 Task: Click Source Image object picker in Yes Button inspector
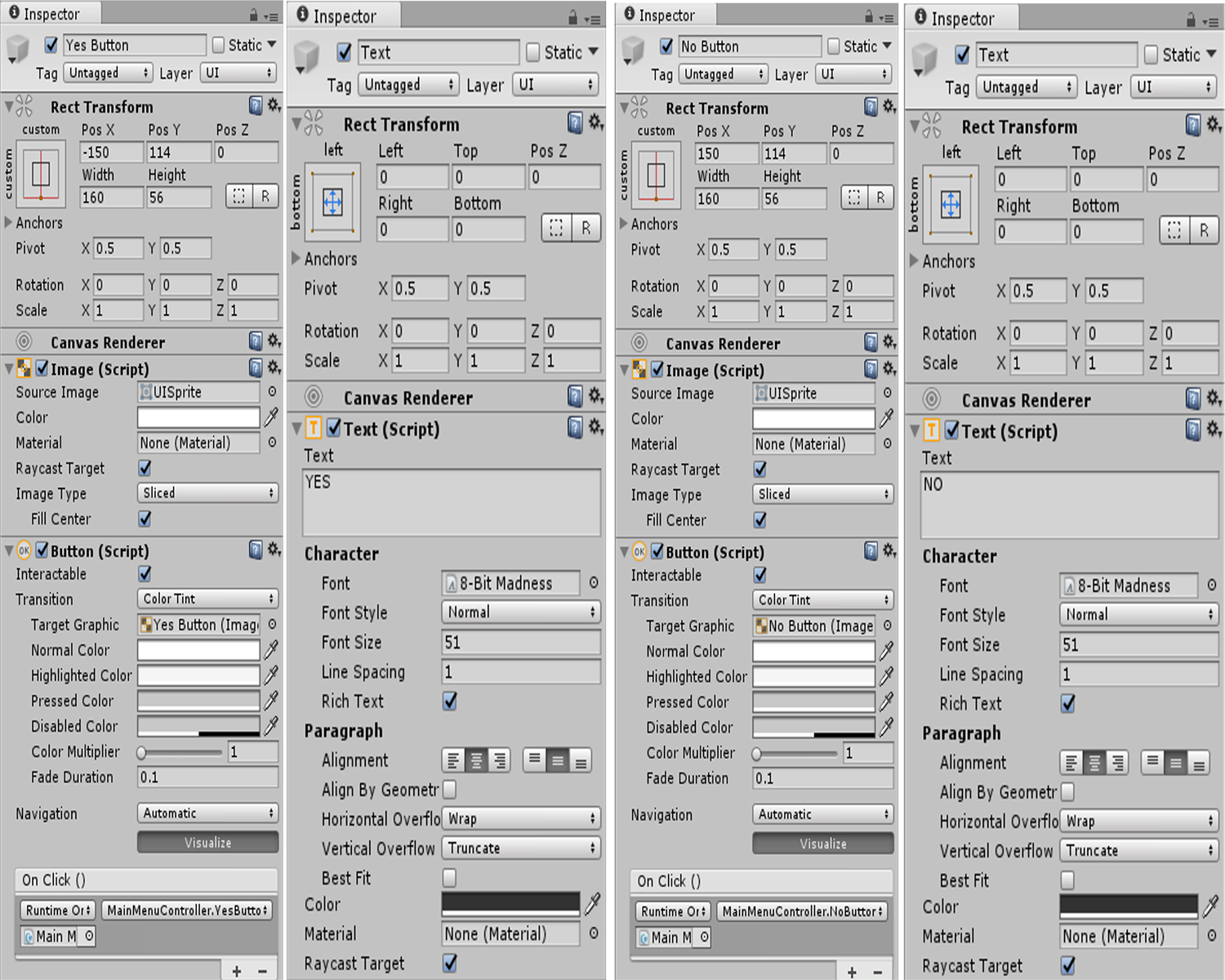[272, 392]
